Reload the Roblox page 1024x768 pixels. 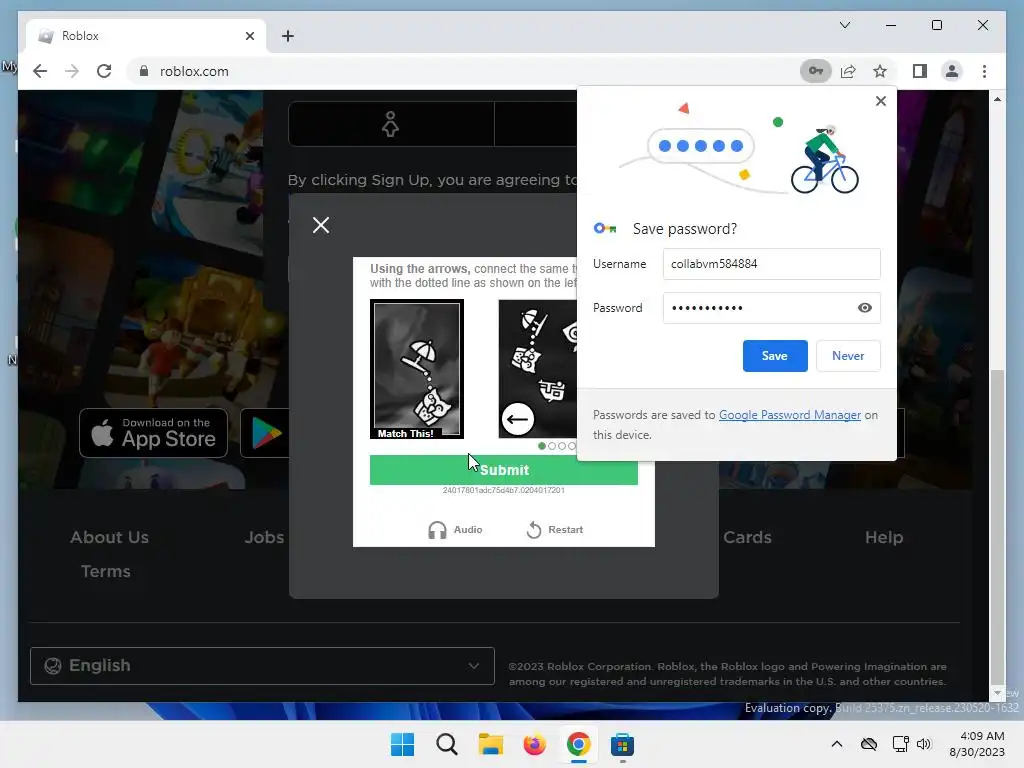click(104, 71)
